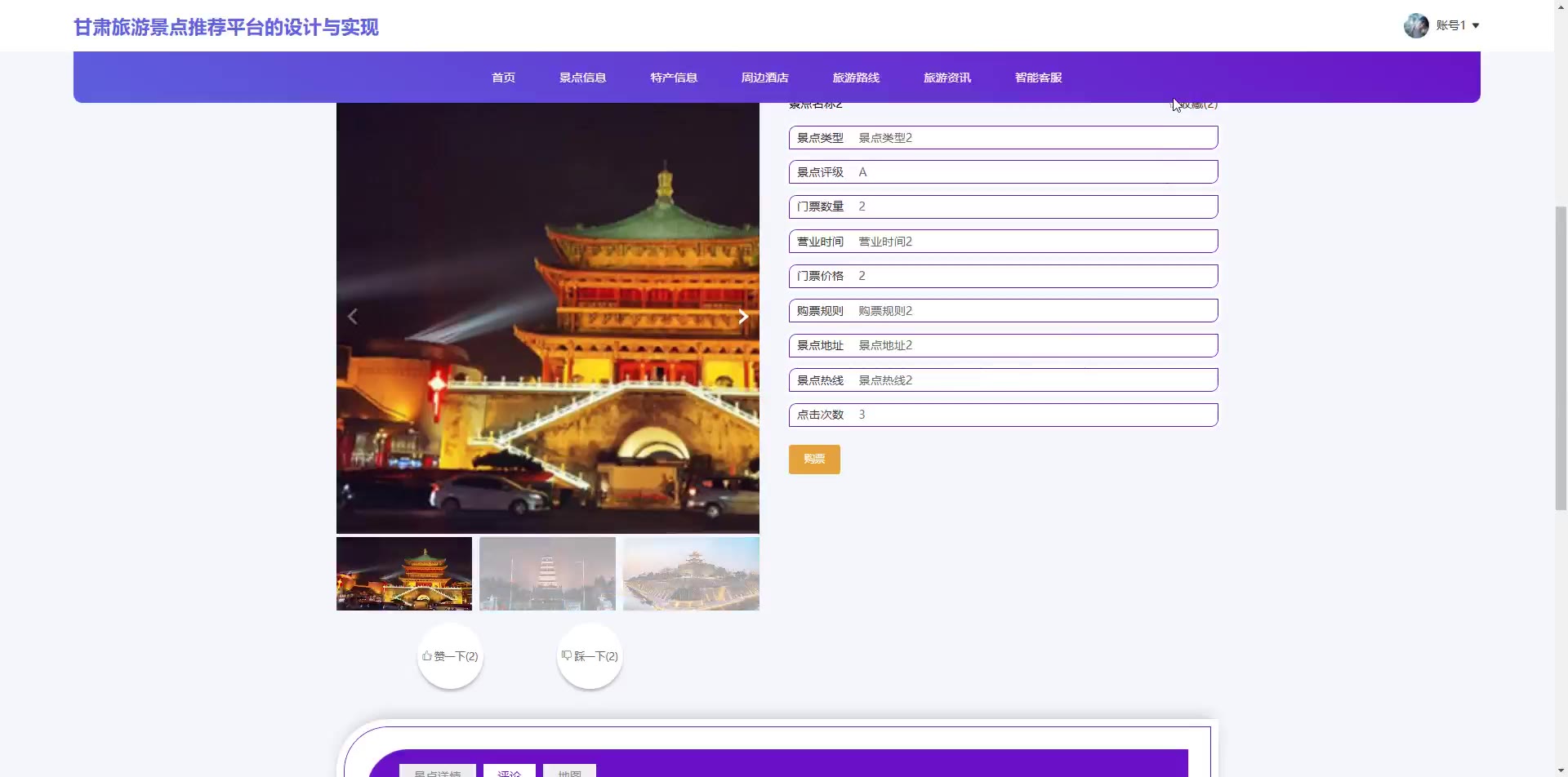Expand the 账号1 account dropdown arrow

(1476, 25)
